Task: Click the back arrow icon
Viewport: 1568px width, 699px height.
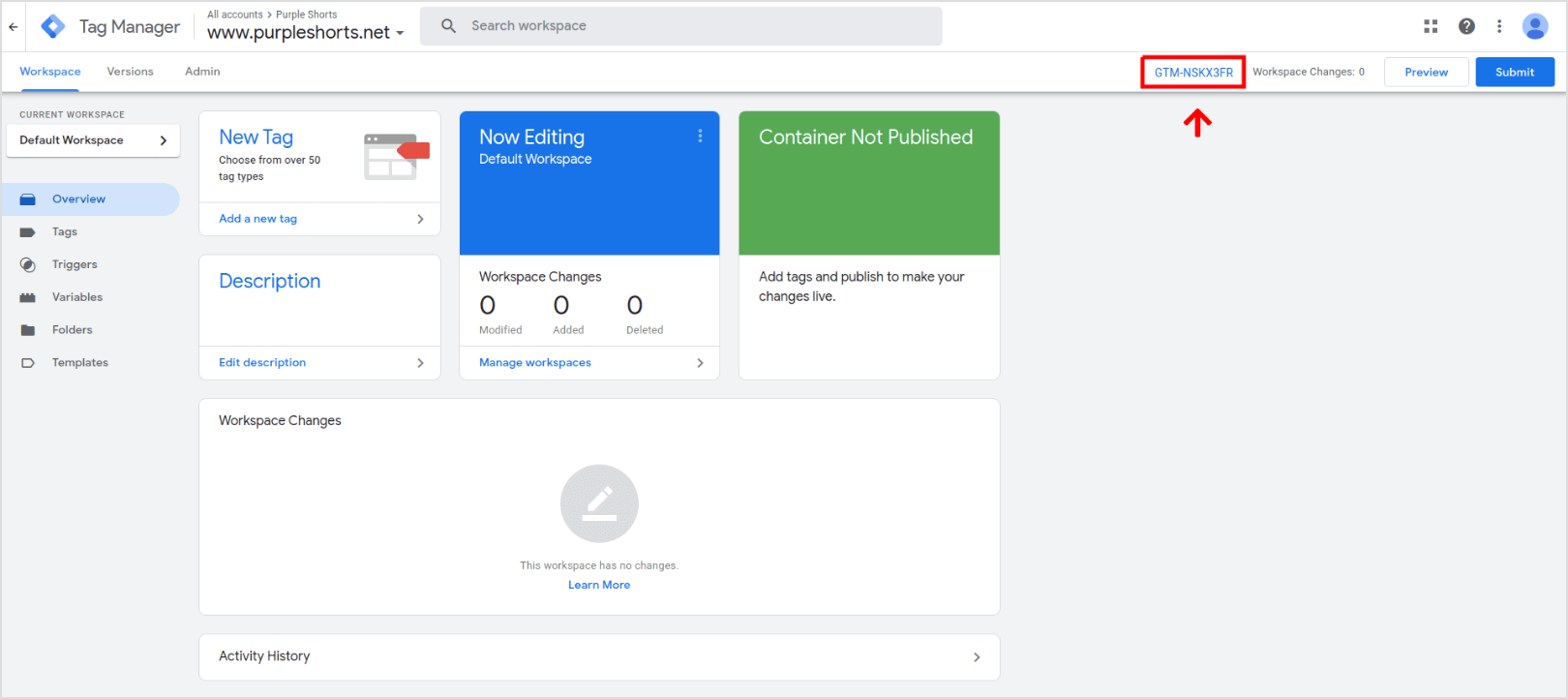Action: (x=14, y=27)
